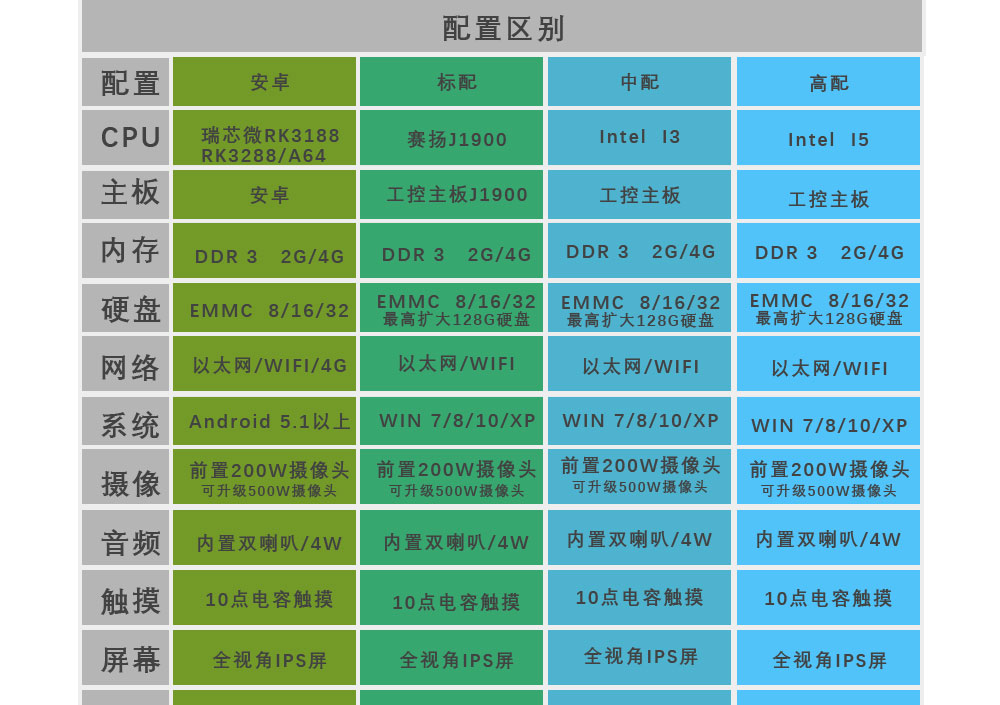The image size is (1000, 705).
Task: Click the 系统 row label
Action: point(126,421)
